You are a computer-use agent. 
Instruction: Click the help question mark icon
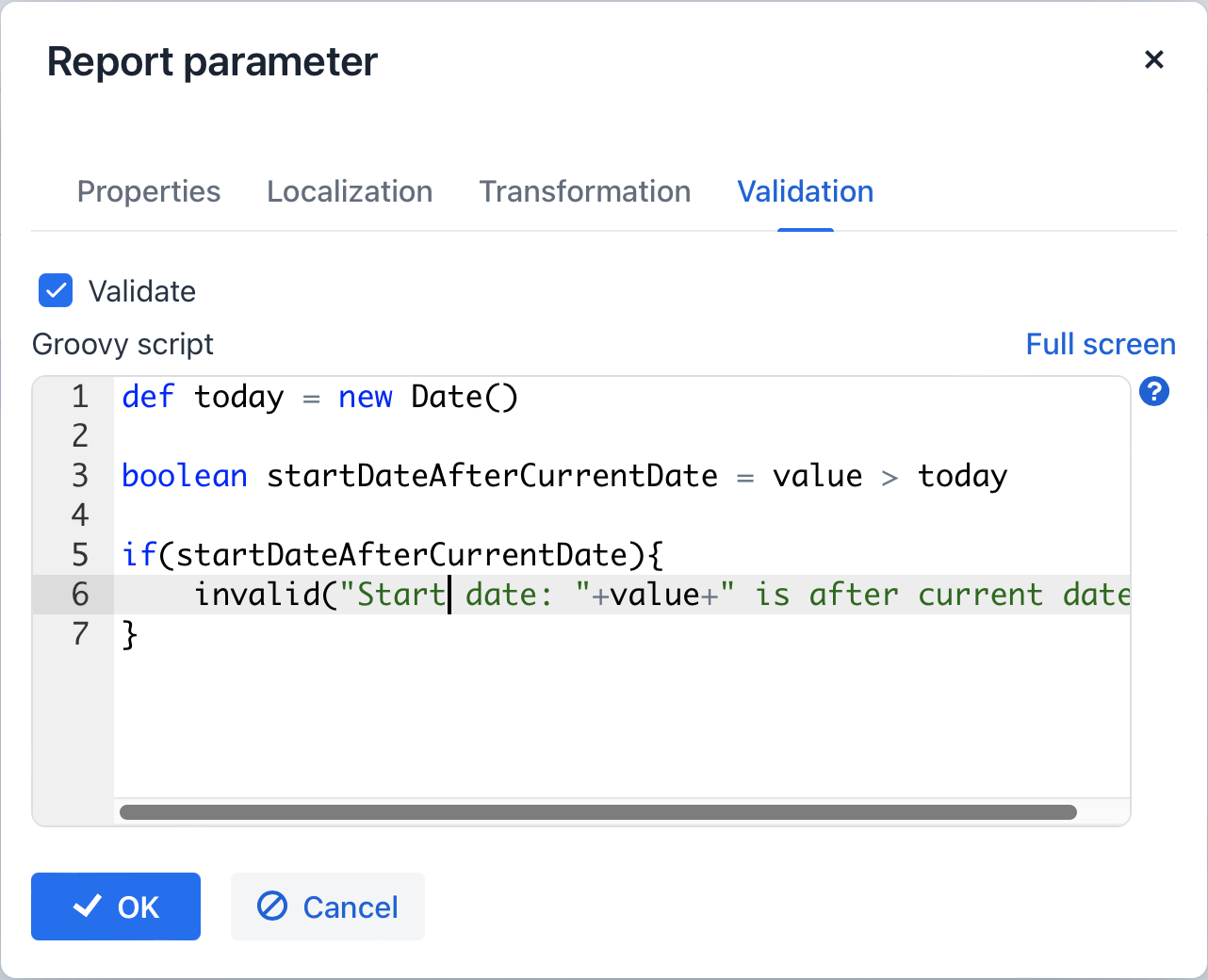[x=1154, y=392]
